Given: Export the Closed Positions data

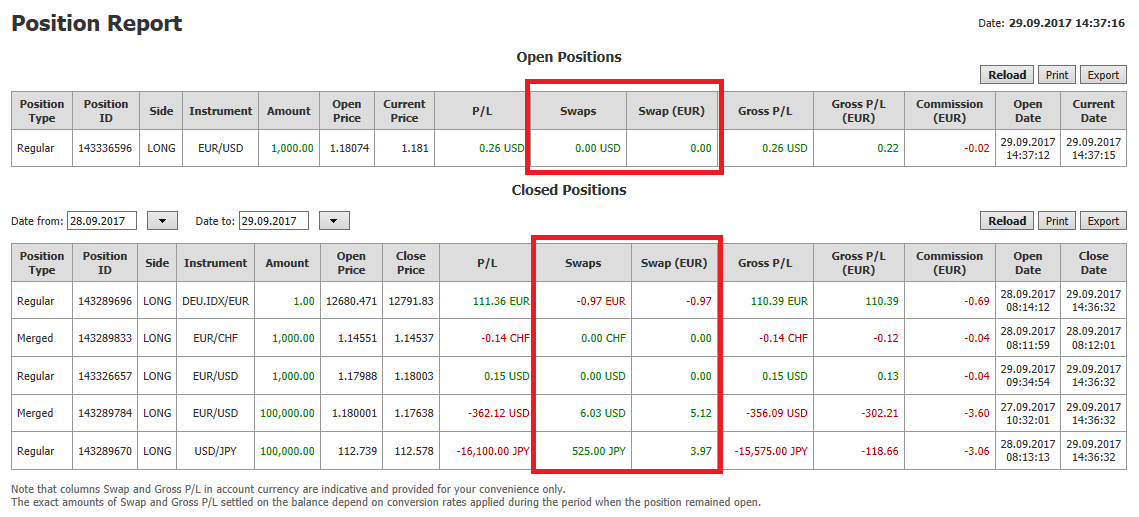Looking at the screenshot, I should point(1103,221).
